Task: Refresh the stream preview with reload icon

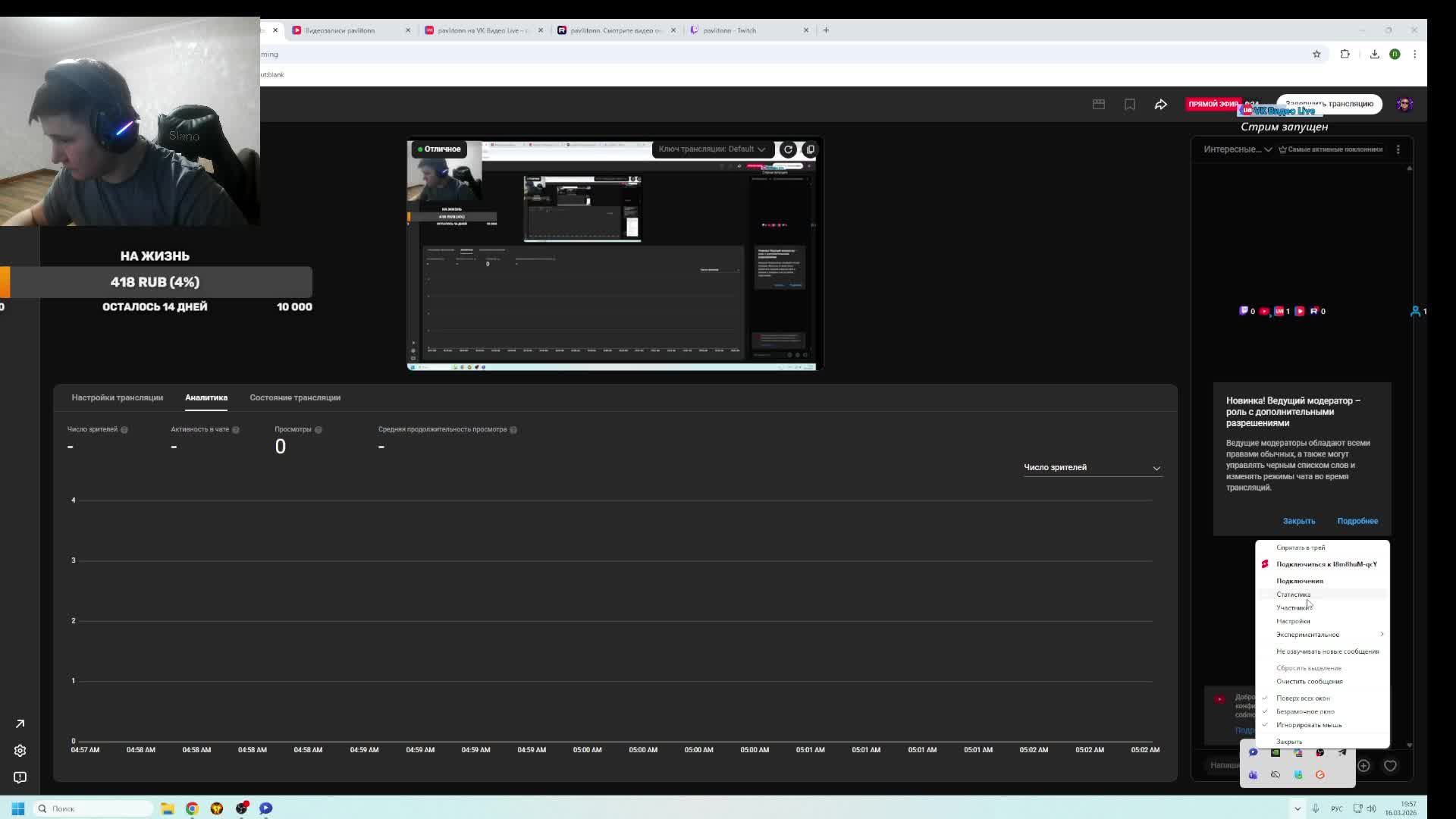Action: 788,149
